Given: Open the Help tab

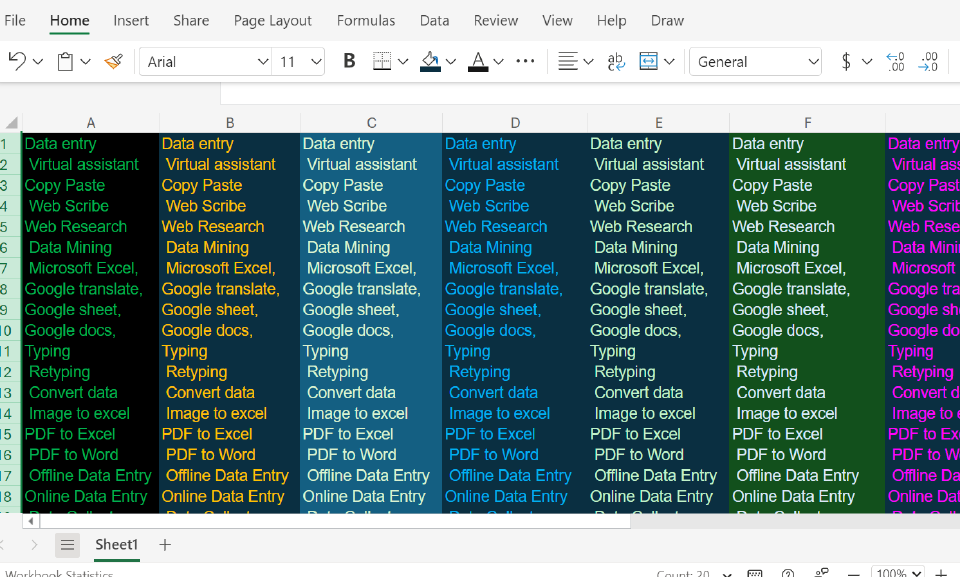Looking at the screenshot, I should click(x=612, y=20).
